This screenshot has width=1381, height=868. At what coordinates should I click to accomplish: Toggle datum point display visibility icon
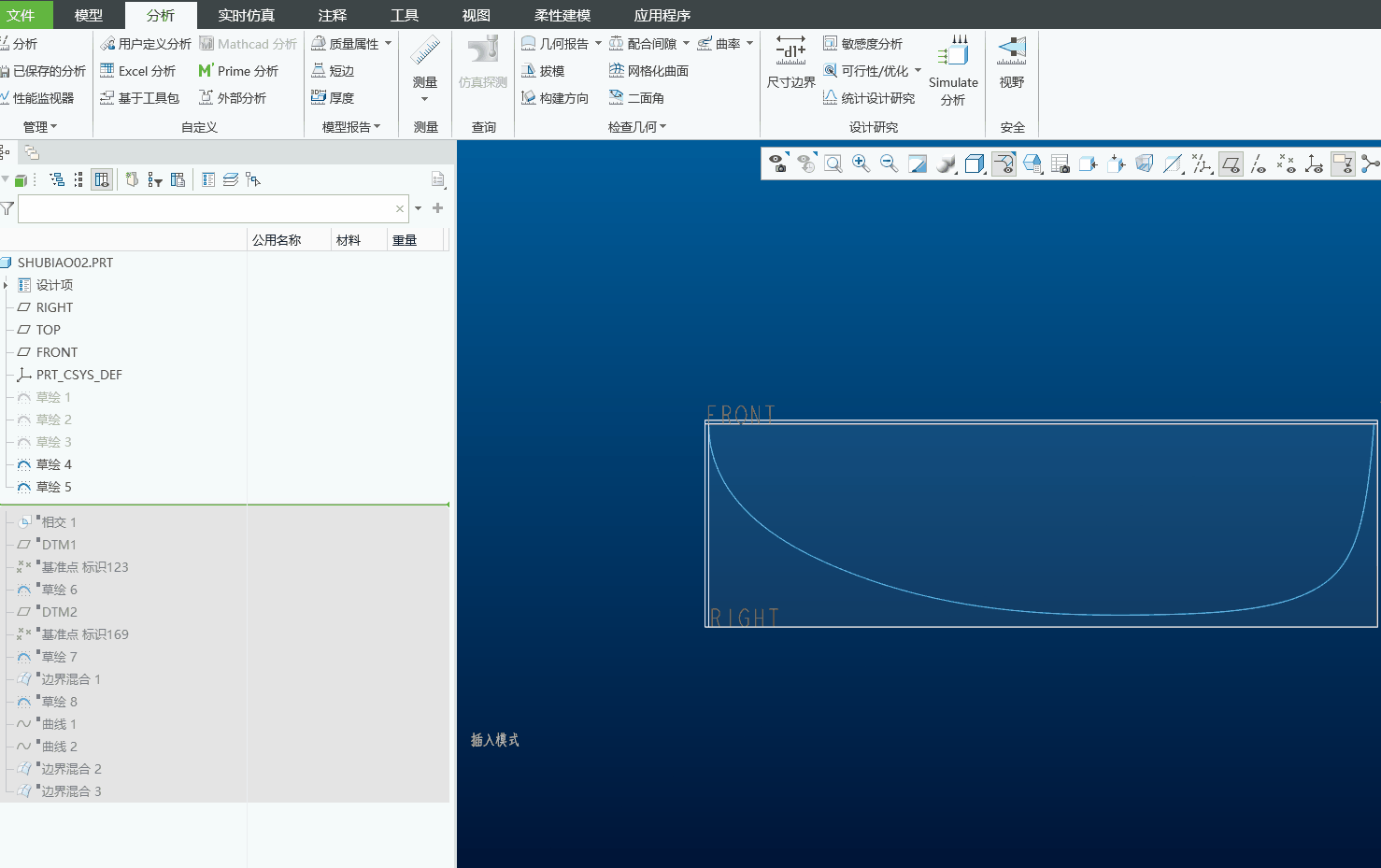[1287, 164]
